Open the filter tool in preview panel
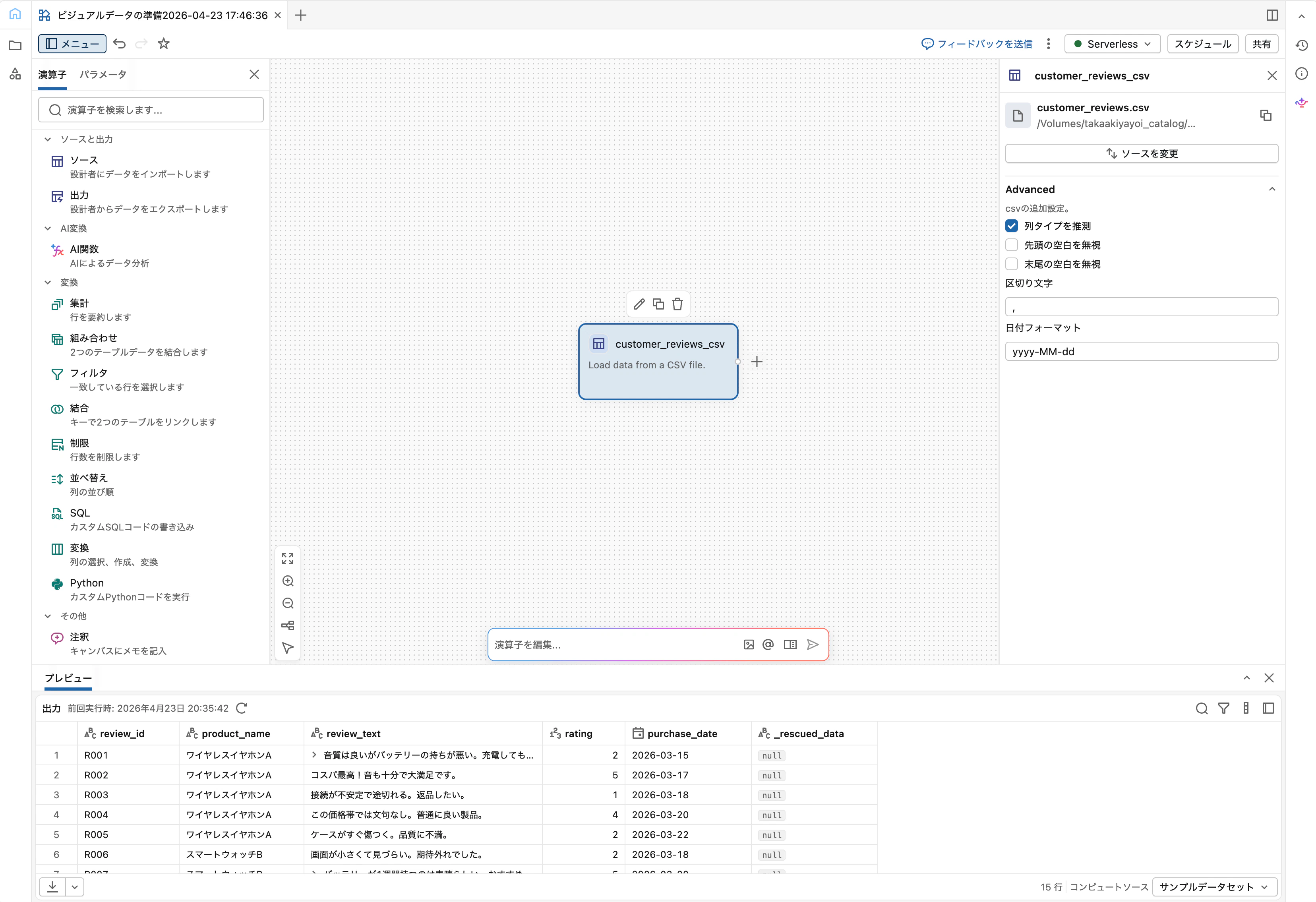 [1224, 708]
